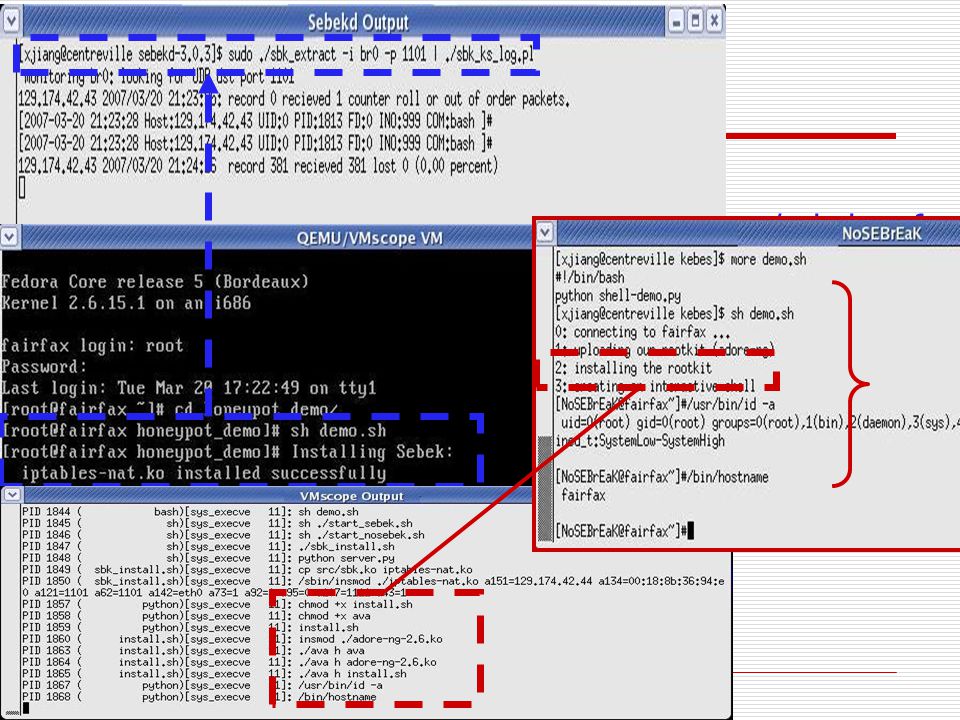Select PID 1859 'install.sh' row
Screen dimensions: 960x720
[190, 628]
